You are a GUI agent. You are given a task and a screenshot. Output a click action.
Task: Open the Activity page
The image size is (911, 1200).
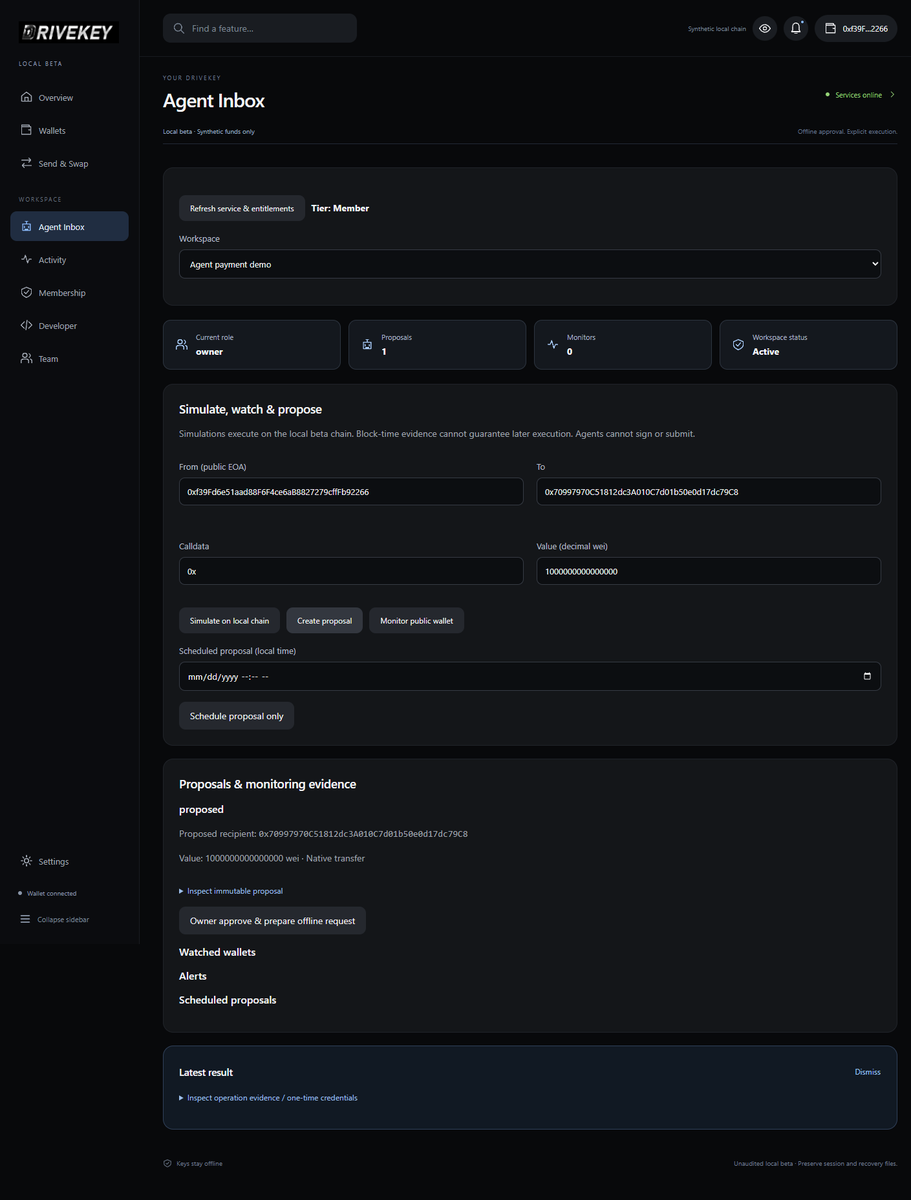coord(69,260)
